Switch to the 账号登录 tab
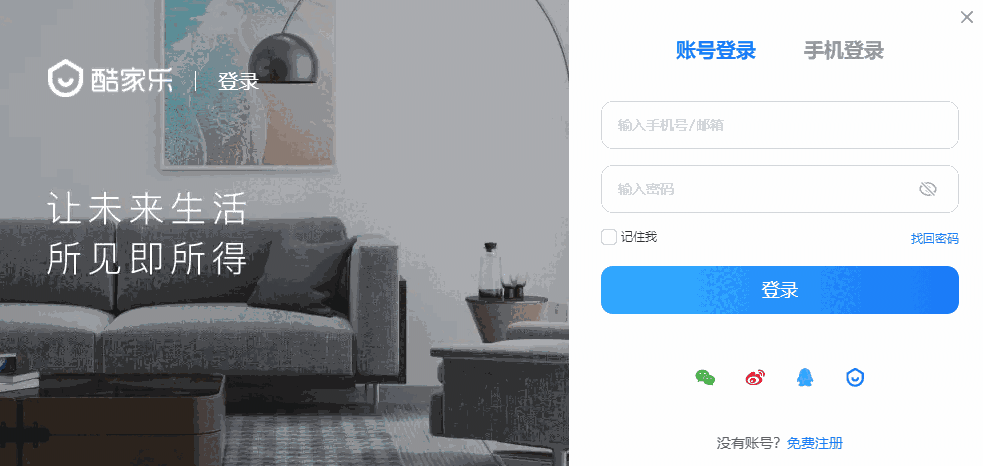Screen dimensions: 983x466 [x=716, y=50]
